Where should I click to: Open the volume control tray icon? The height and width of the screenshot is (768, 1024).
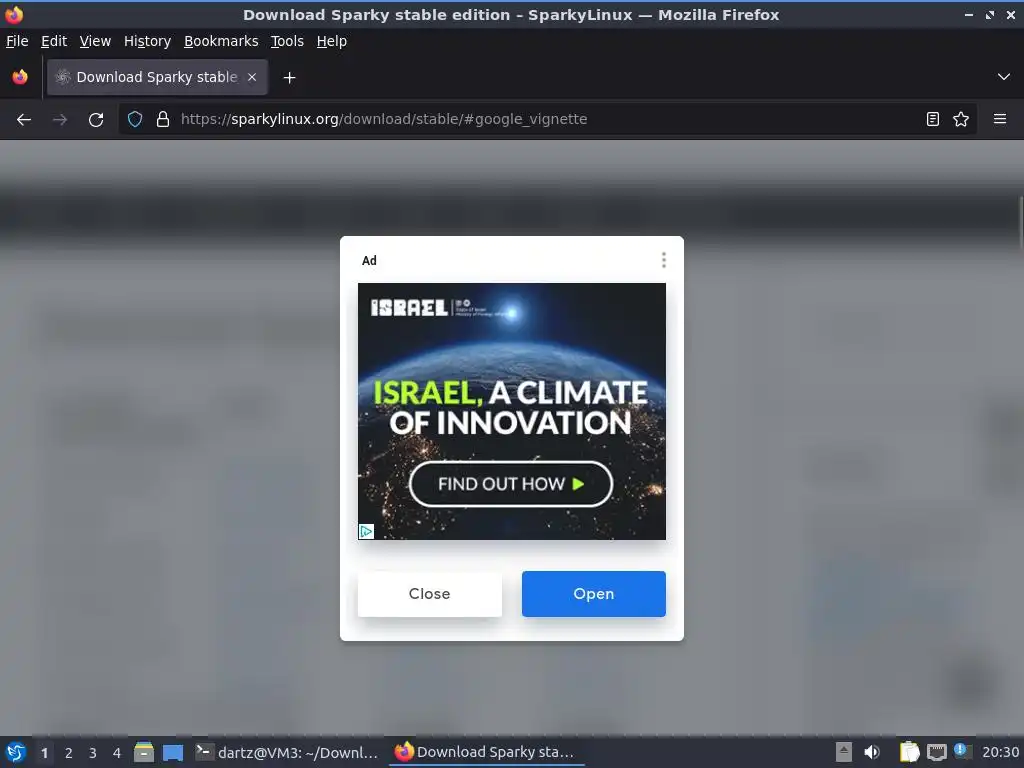[872, 752]
